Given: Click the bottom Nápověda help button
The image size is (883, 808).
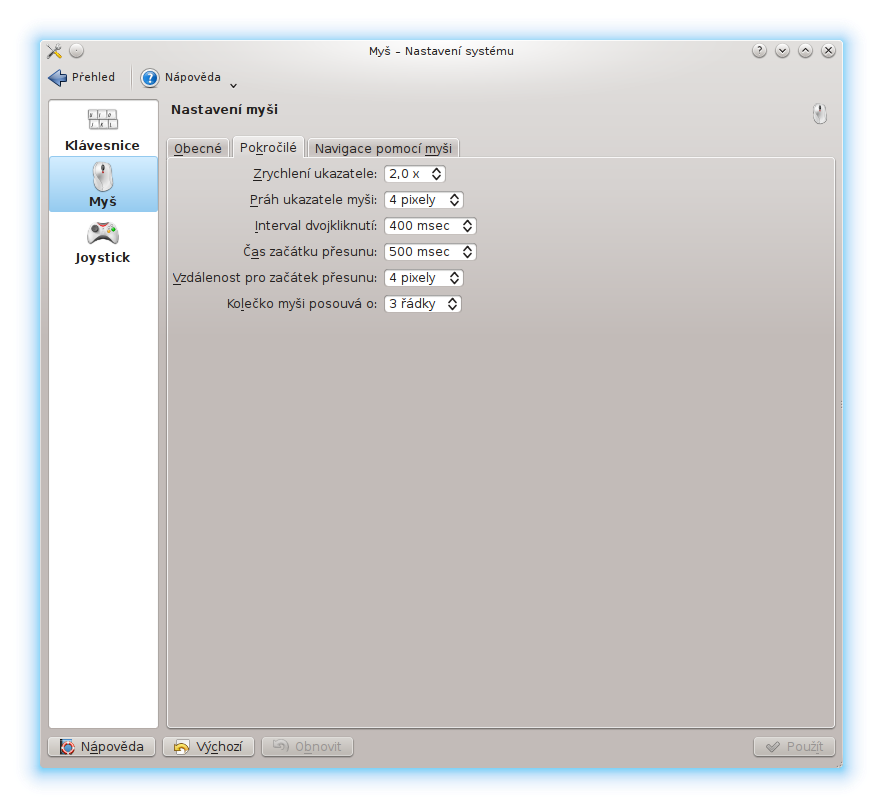Looking at the screenshot, I should pos(101,747).
